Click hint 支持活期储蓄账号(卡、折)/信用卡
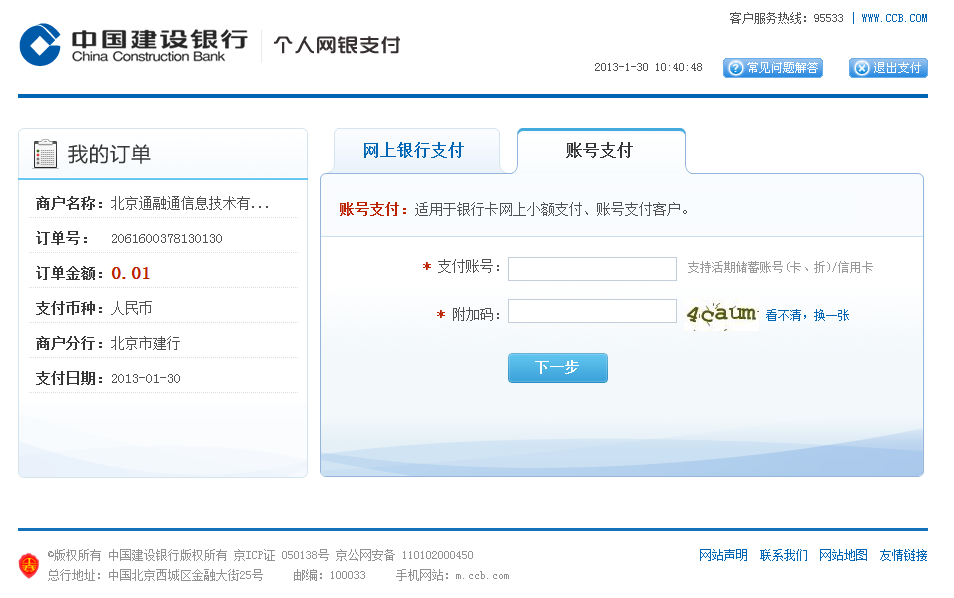 [x=780, y=267]
